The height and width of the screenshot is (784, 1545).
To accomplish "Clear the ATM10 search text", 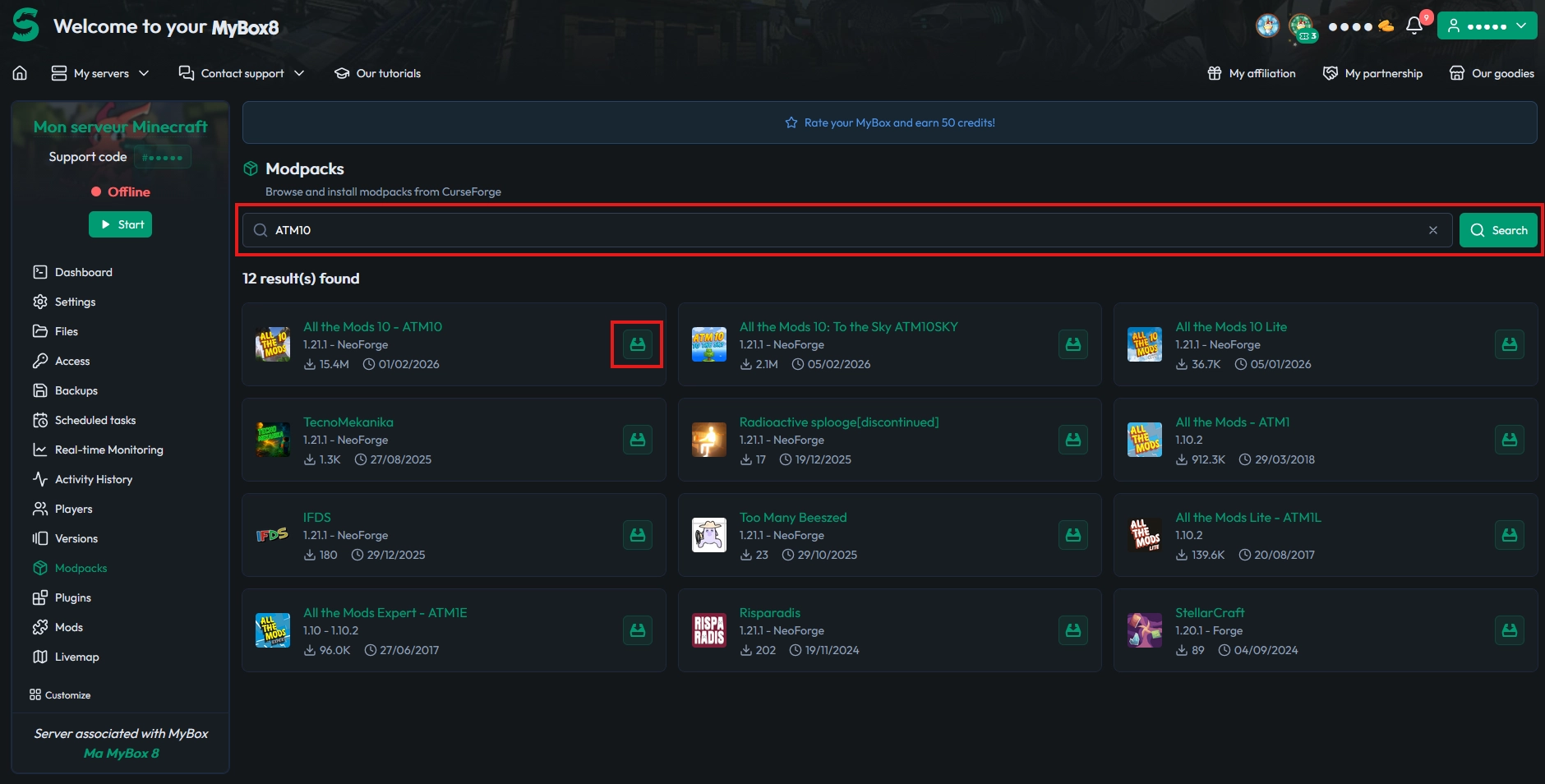I will click(1432, 230).
